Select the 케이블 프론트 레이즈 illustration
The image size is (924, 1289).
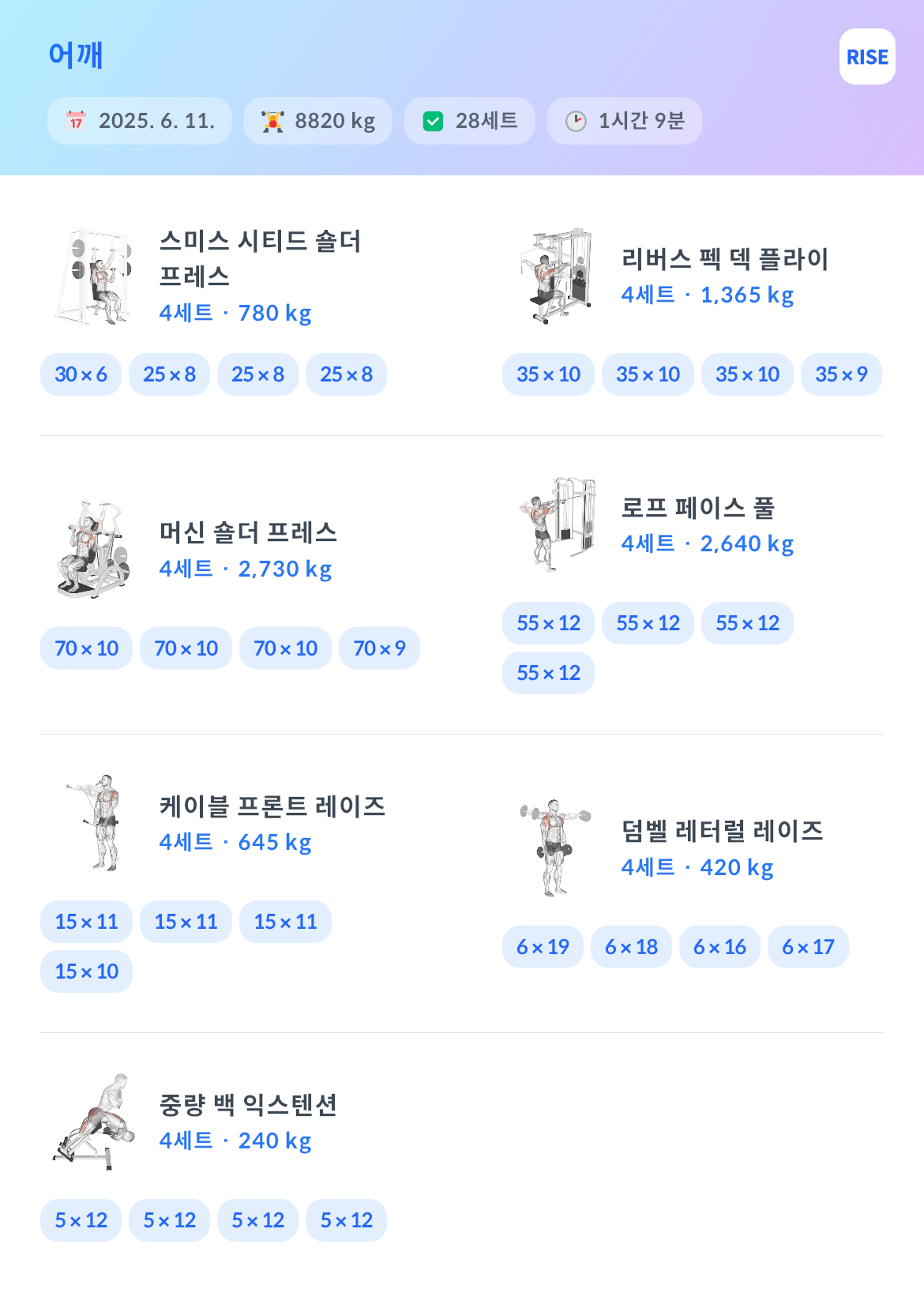[x=93, y=823]
